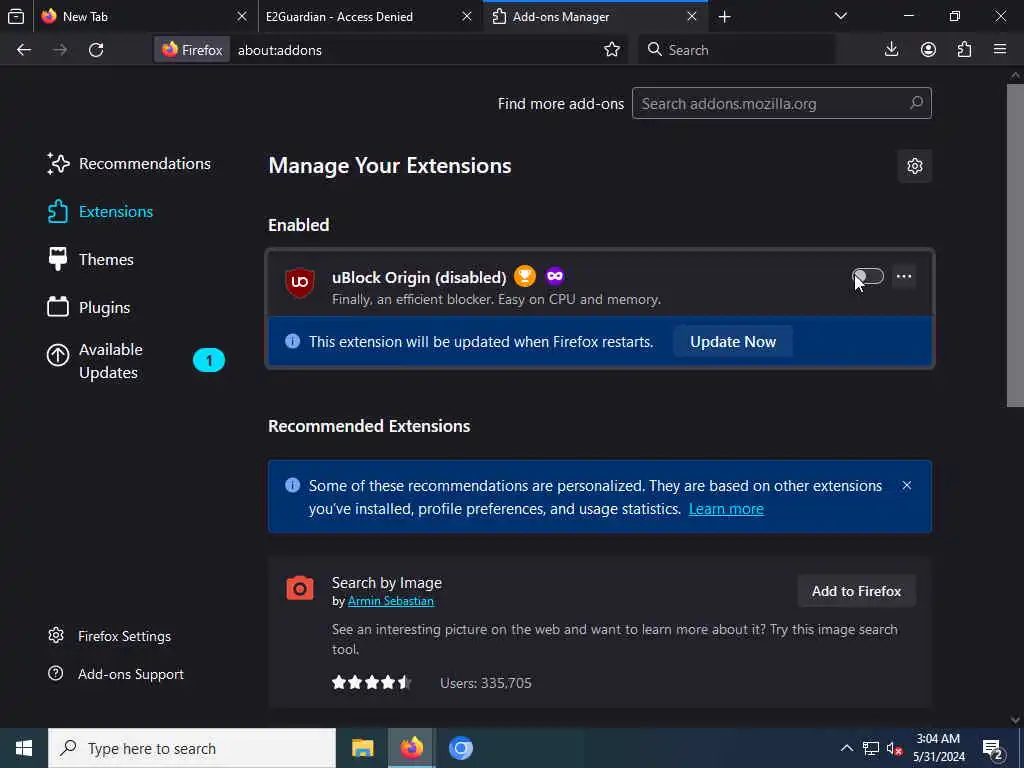Screen dimensions: 1024x768
Task: Click the taskbar Type here to search box
Action: (192, 748)
